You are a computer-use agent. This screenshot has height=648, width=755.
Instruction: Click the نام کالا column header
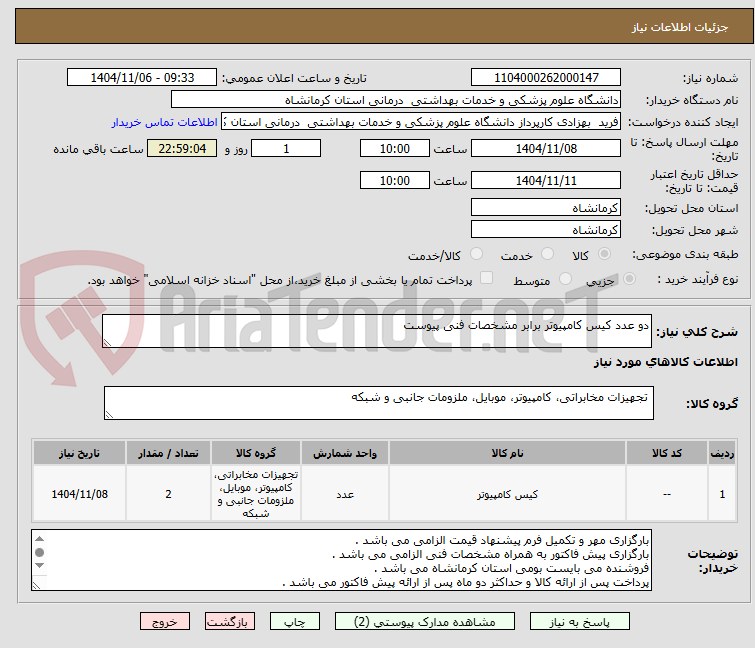(x=507, y=453)
